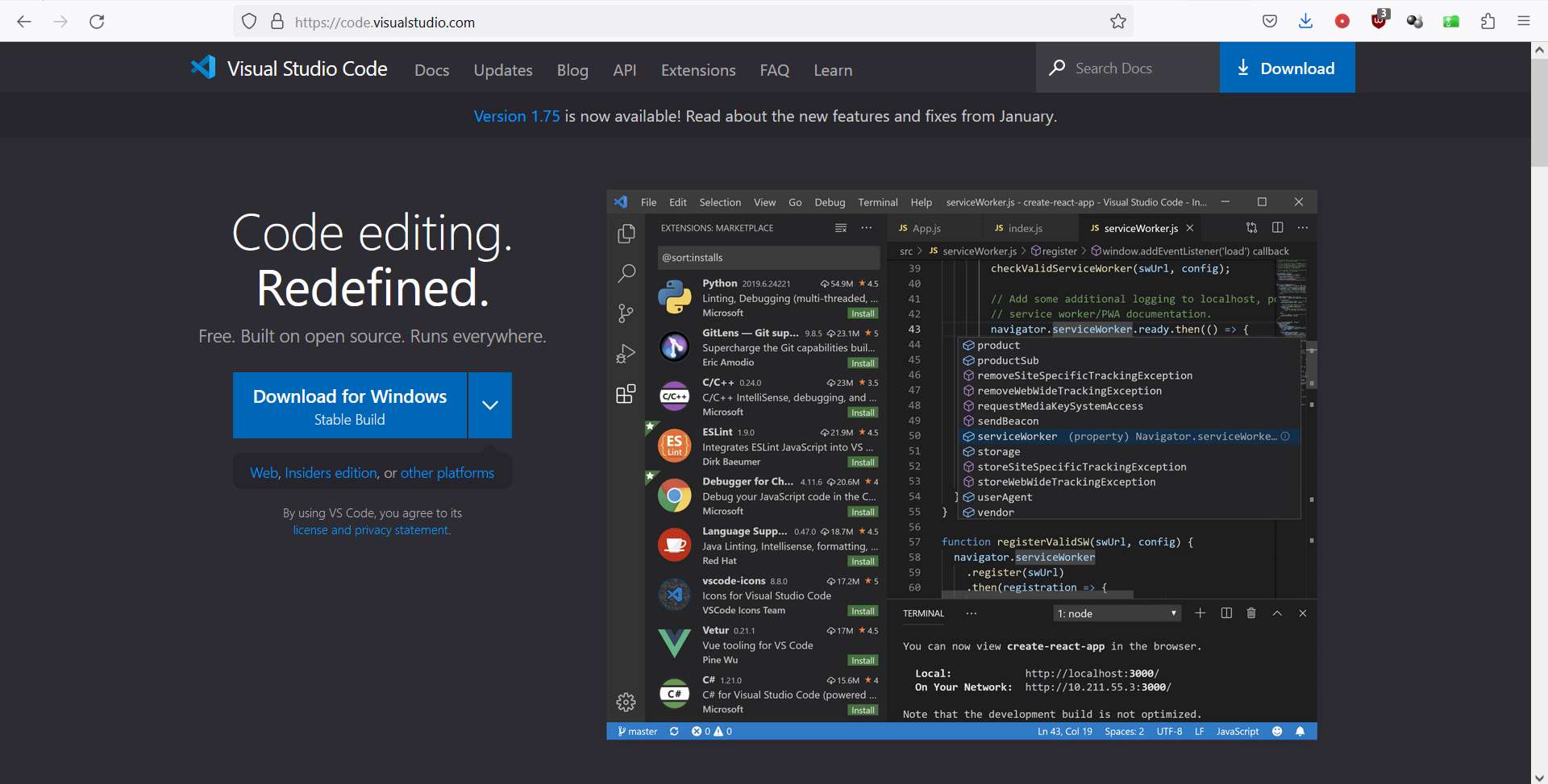Open the Run and Debug view
This screenshot has height=784, width=1548.
coord(626,353)
